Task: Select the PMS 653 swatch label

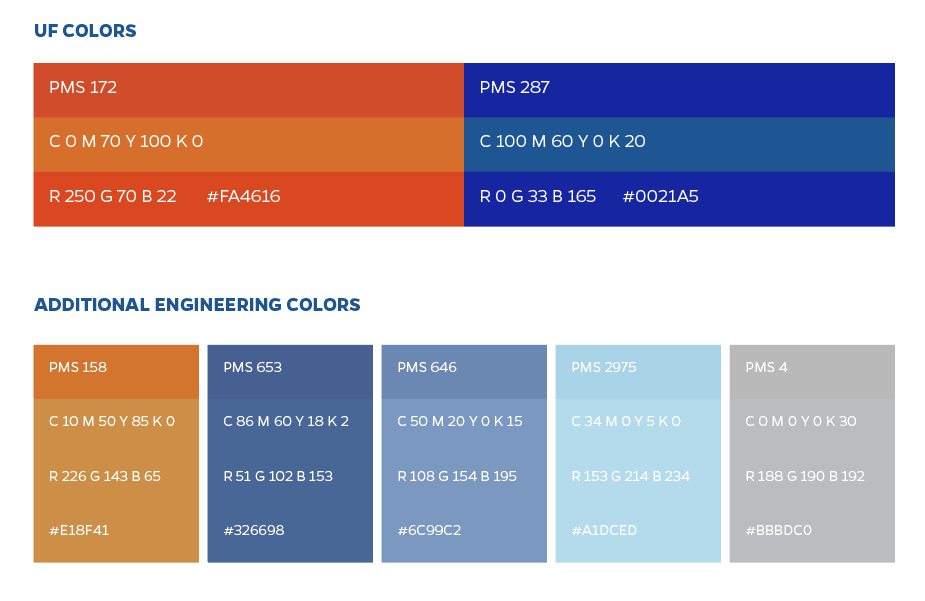Action: pyautogui.click(x=253, y=368)
